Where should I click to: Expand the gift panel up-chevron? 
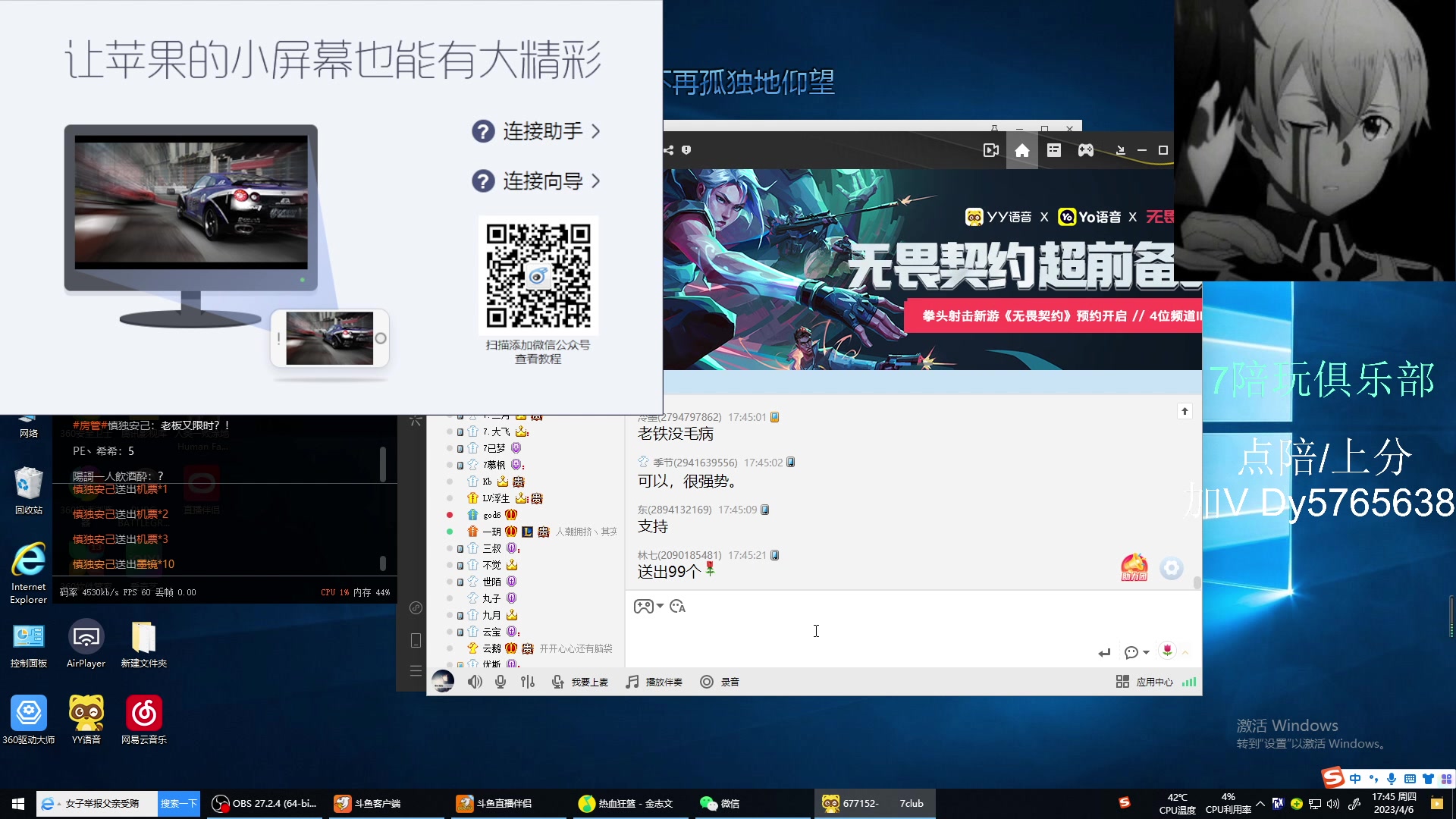coord(1185,652)
